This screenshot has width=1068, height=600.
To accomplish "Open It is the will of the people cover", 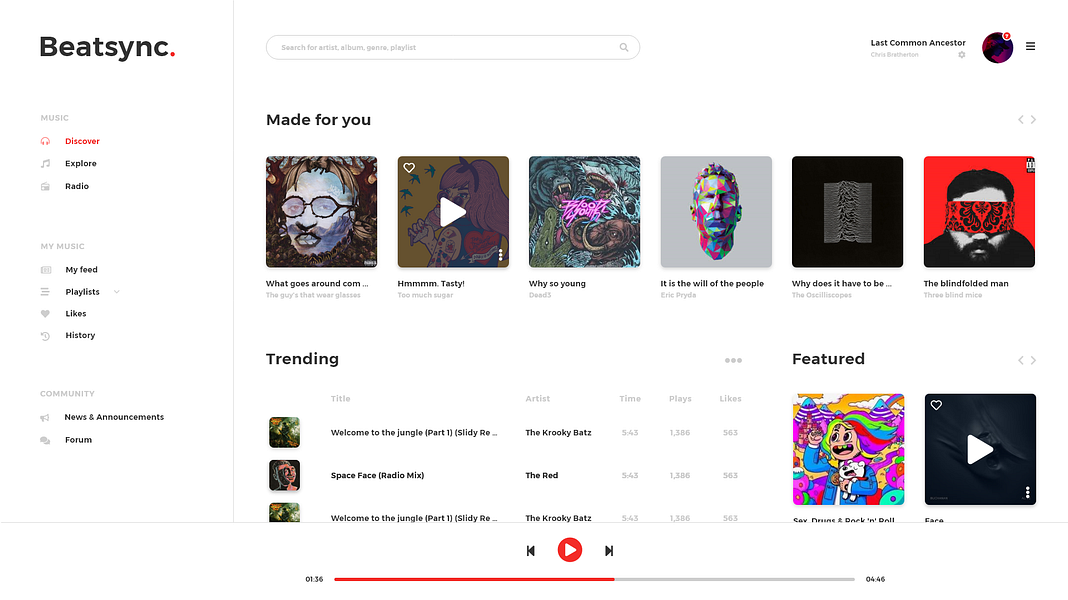I will tap(716, 212).
